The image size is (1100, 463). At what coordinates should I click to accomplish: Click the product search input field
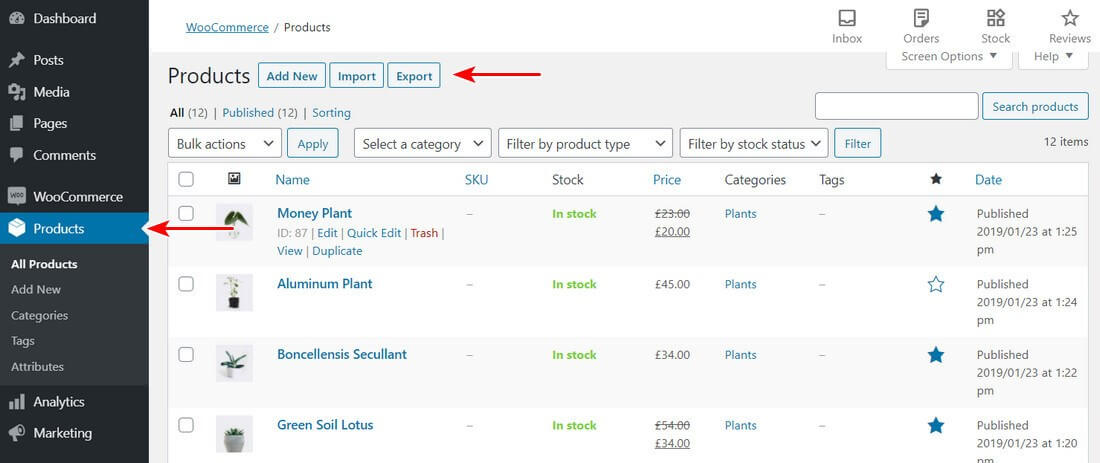(896, 106)
